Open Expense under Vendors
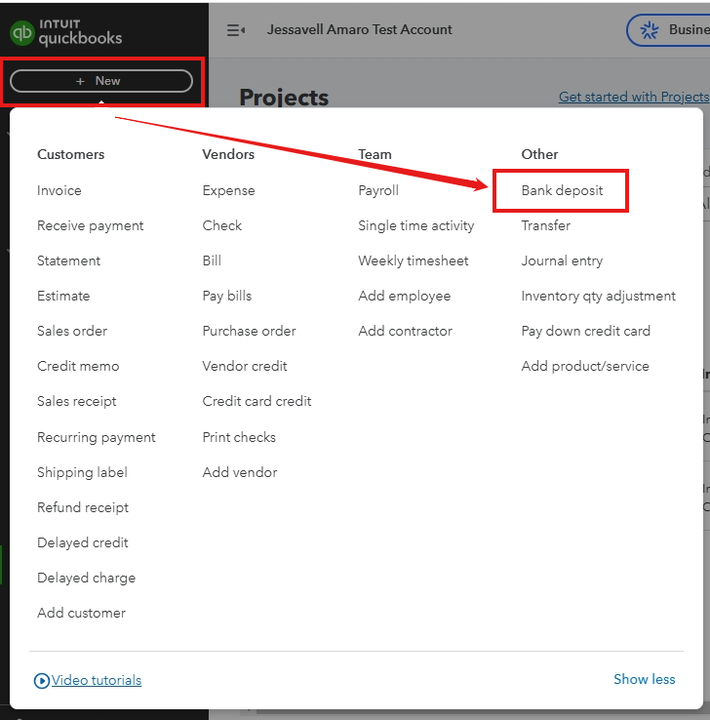 pos(228,190)
